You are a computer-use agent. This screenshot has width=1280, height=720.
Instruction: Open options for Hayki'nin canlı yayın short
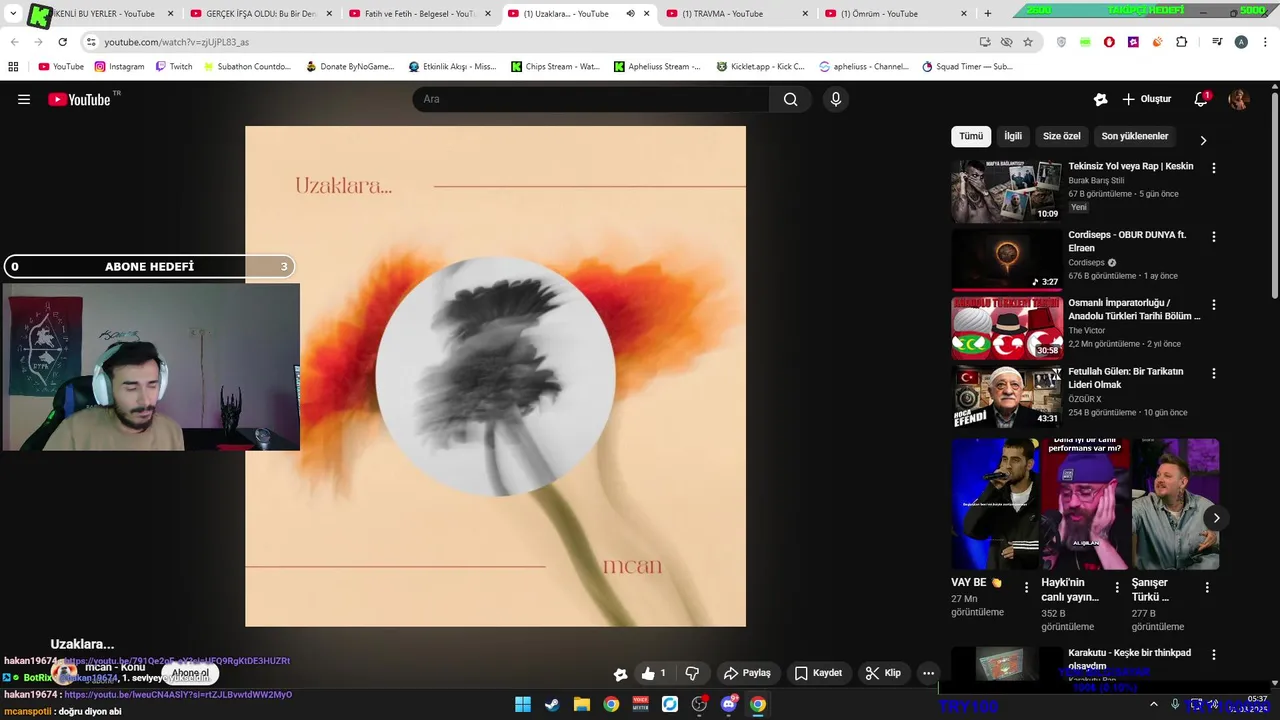coord(1117,588)
